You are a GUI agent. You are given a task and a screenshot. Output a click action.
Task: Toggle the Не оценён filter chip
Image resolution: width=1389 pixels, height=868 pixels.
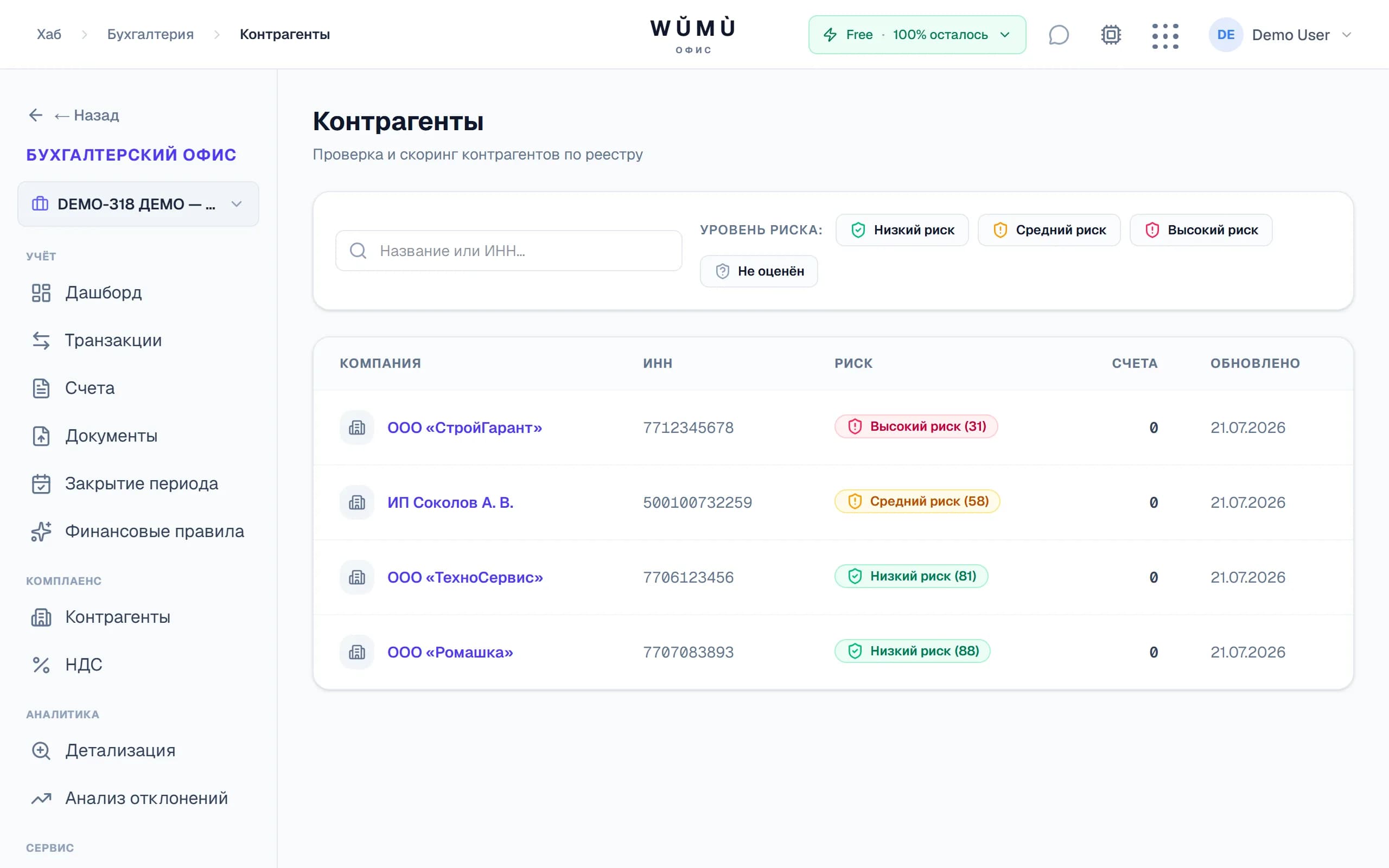coord(759,271)
